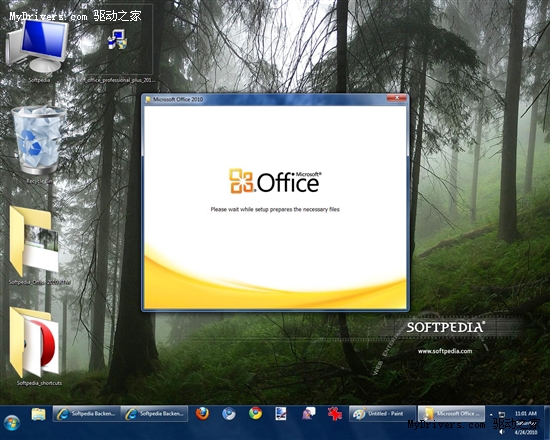The image size is (550, 440).
Task: Launch Google Chrome from the taskbar
Action: [x=255, y=414]
